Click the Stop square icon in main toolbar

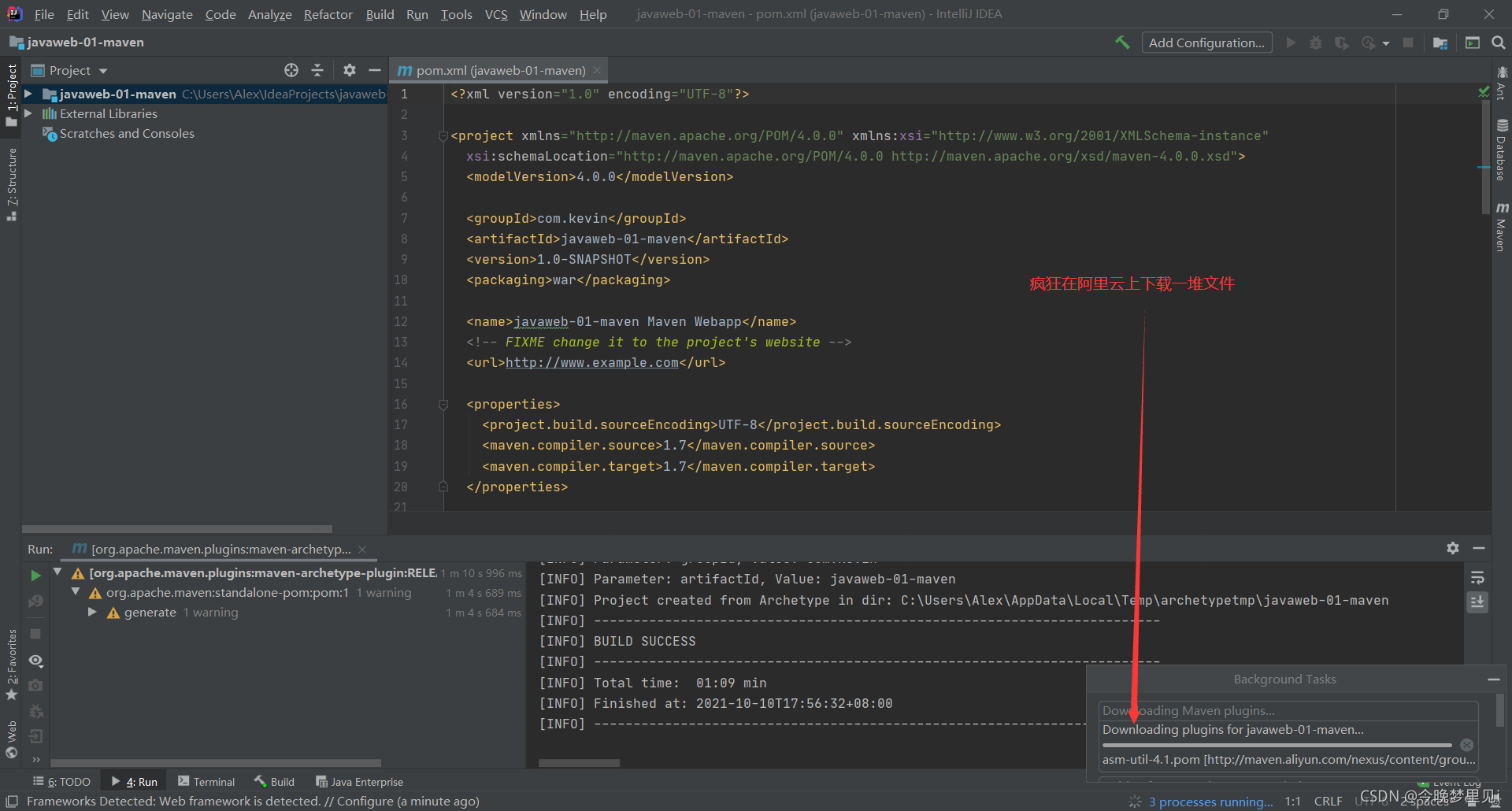[1408, 43]
